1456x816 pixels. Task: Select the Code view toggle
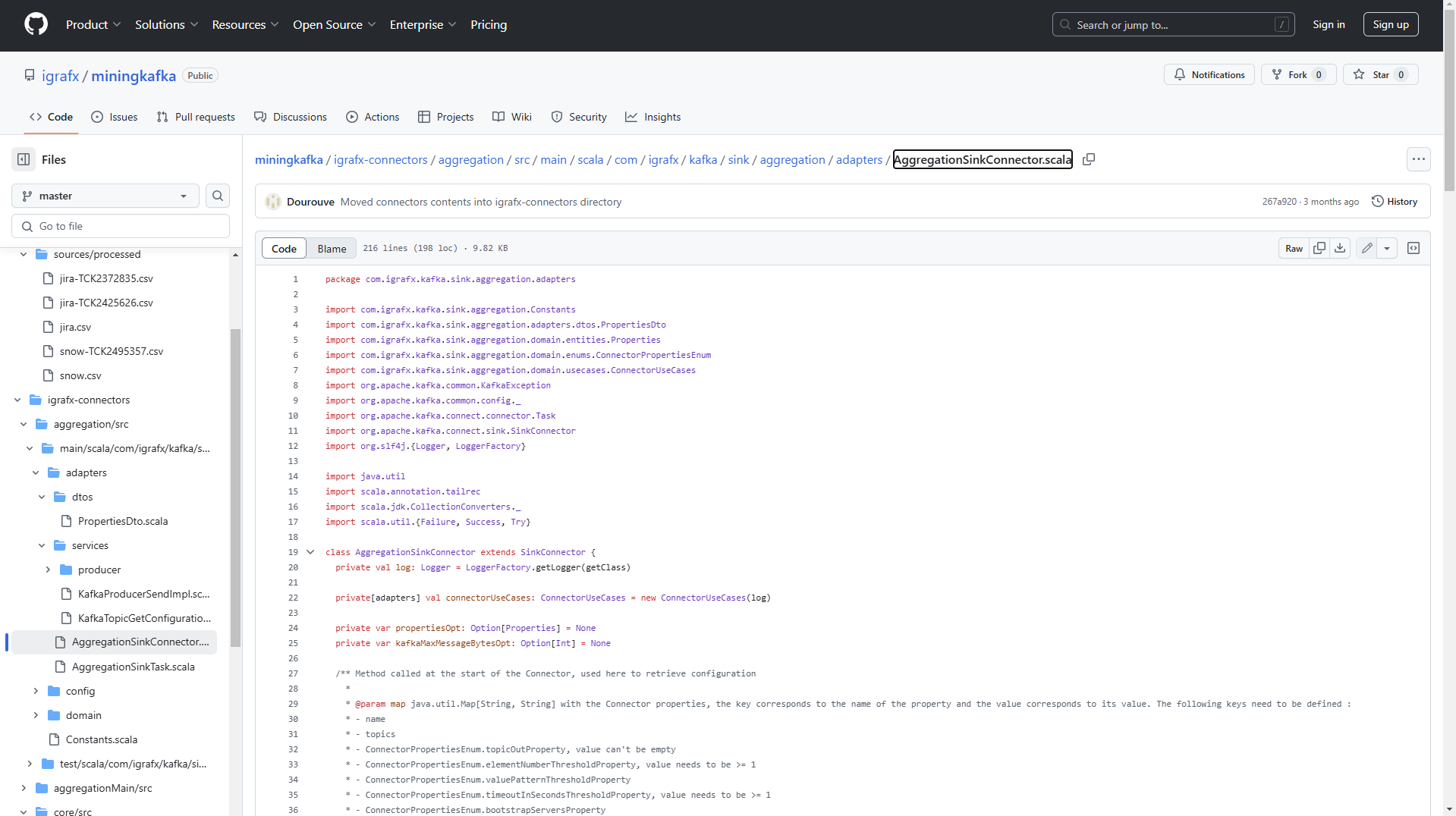[x=284, y=248]
